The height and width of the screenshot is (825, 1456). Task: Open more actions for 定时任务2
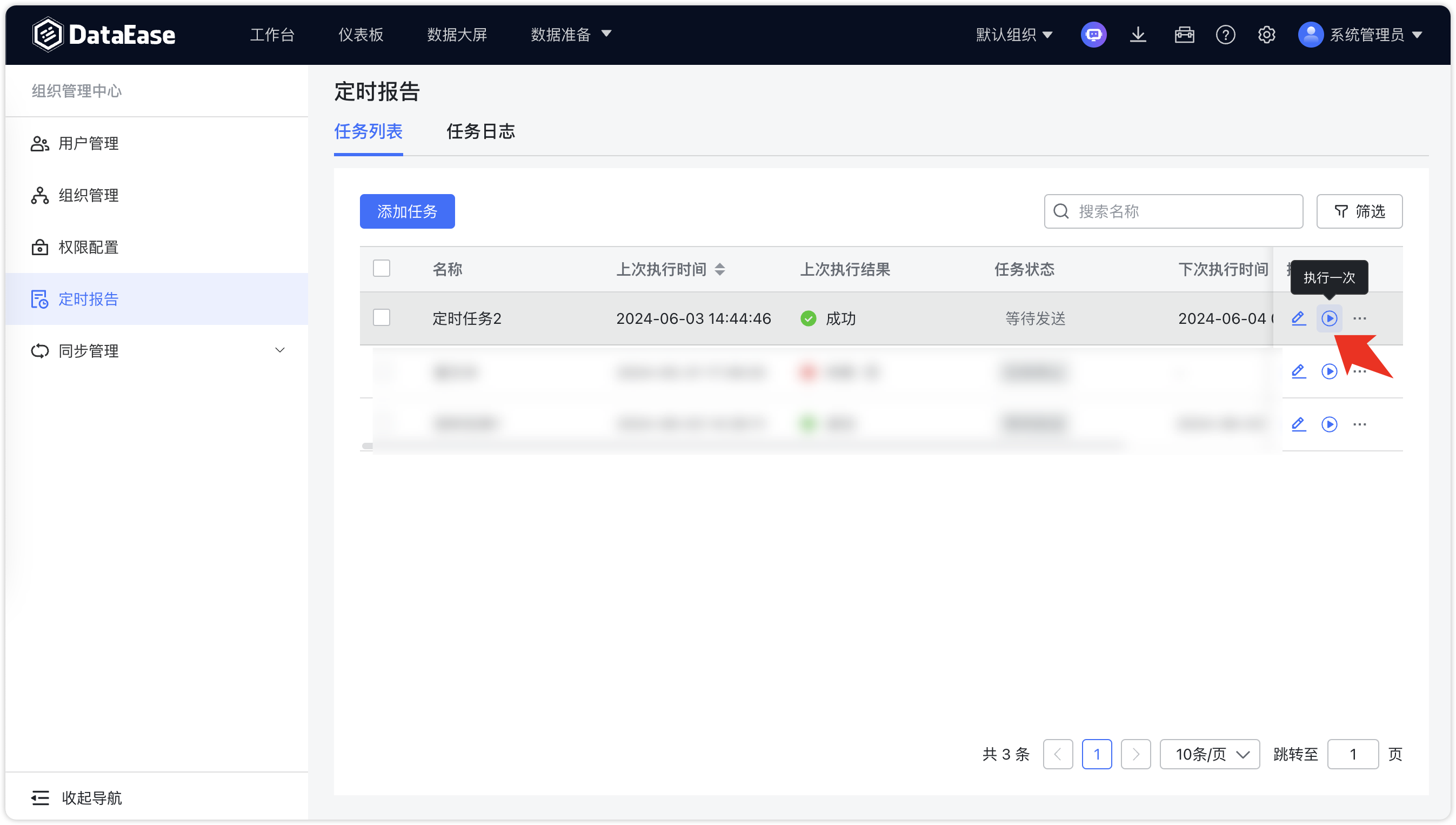point(1359,318)
